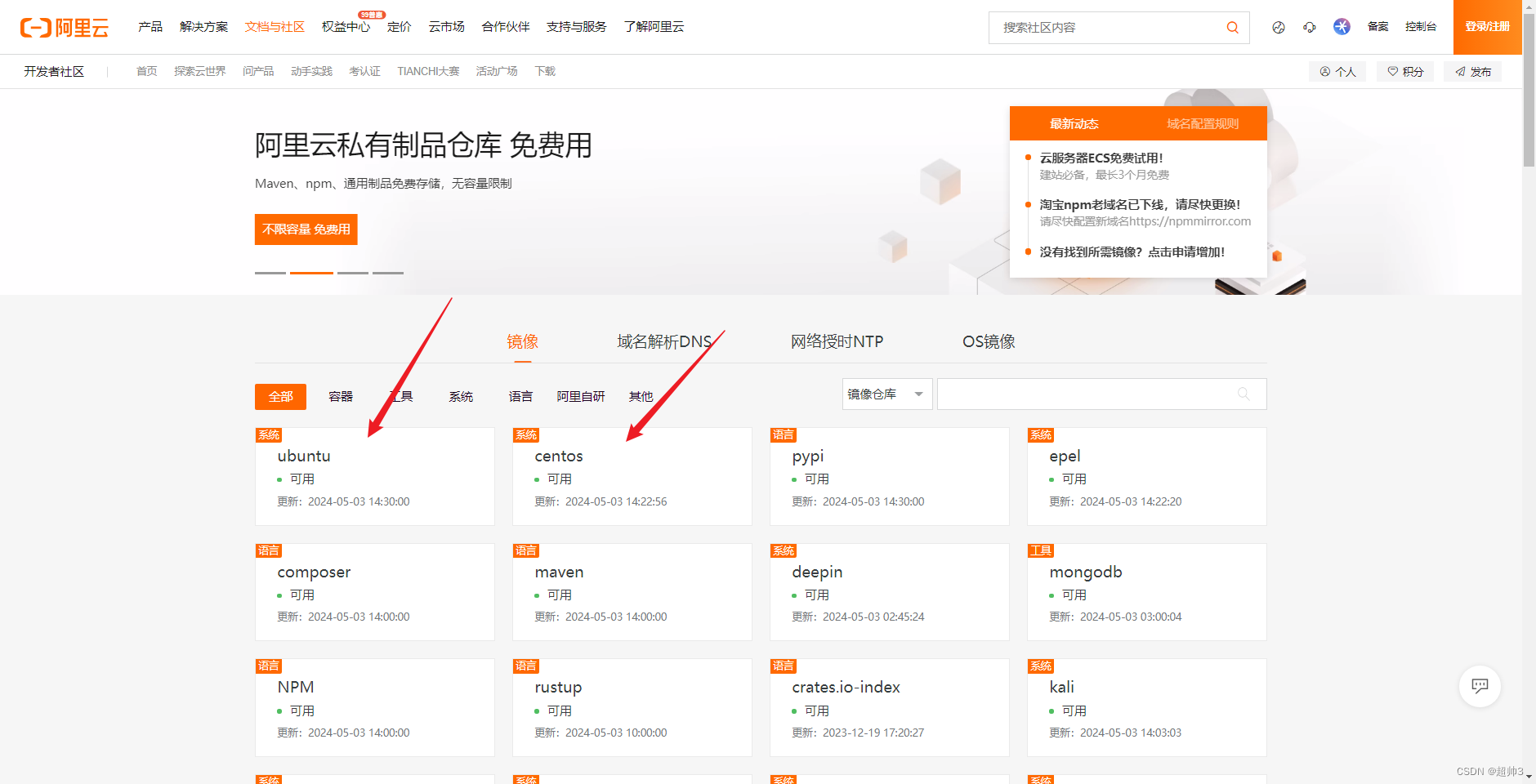Viewport: 1536px width, 784px height.
Task: Open the 镜像仓库 dropdown
Action: pyautogui.click(x=887, y=394)
